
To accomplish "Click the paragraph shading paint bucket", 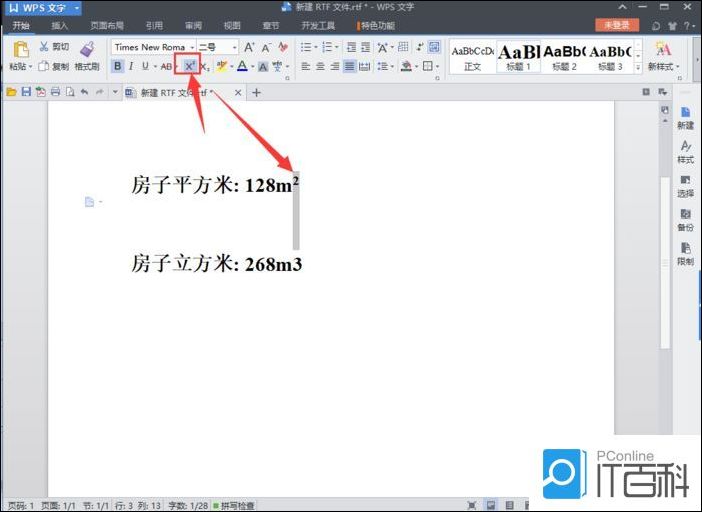I will click(406, 66).
